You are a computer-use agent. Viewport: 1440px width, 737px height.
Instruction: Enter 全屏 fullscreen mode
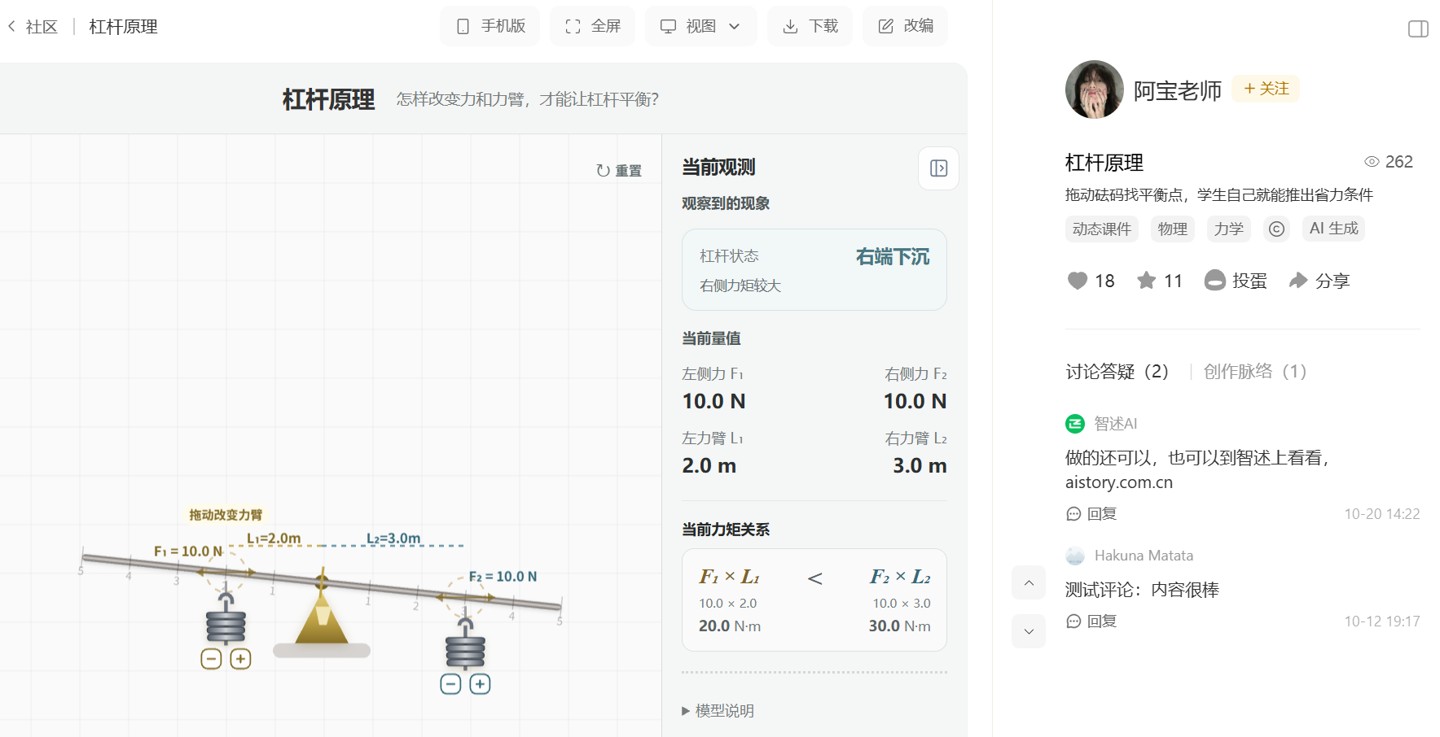point(593,26)
